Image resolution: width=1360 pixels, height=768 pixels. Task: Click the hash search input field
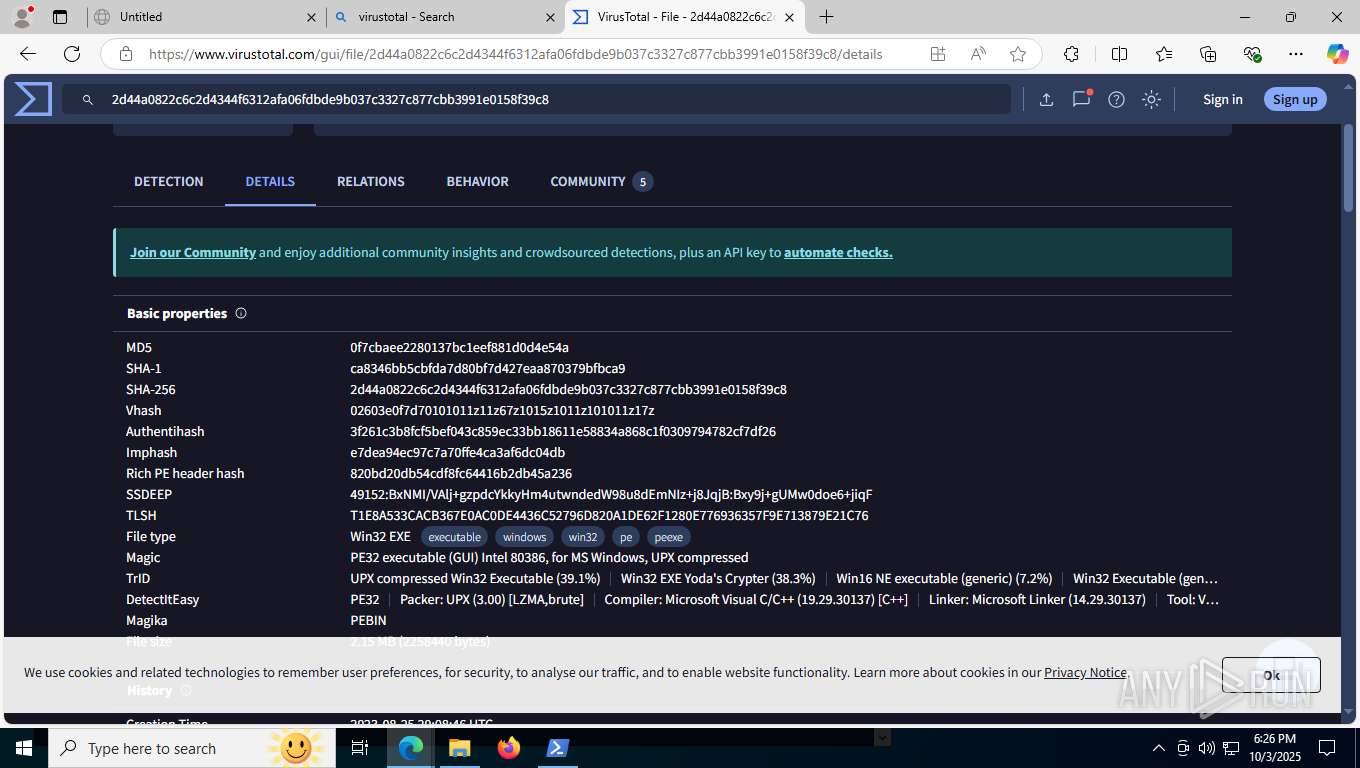[537, 99]
